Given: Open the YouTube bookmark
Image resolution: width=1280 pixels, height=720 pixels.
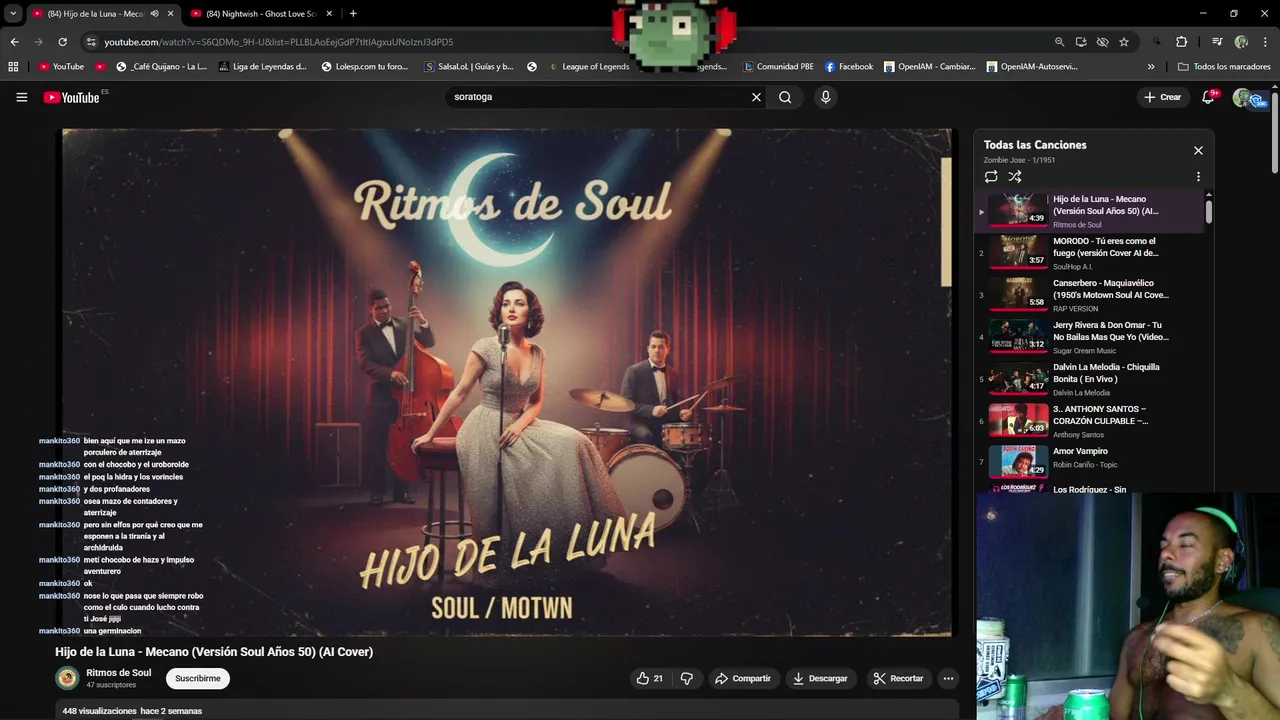Looking at the screenshot, I should [61, 67].
